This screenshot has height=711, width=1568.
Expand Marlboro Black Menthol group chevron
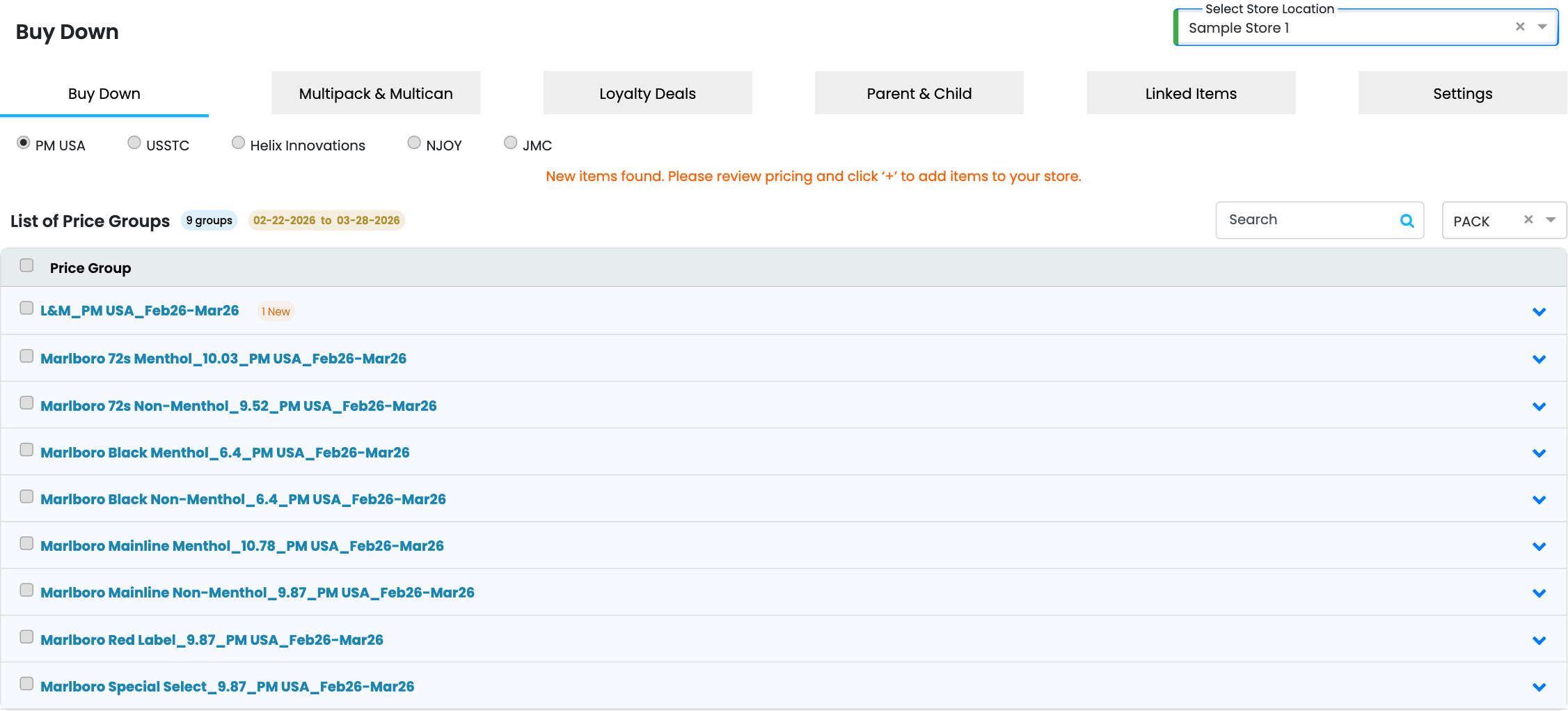[1539, 453]
